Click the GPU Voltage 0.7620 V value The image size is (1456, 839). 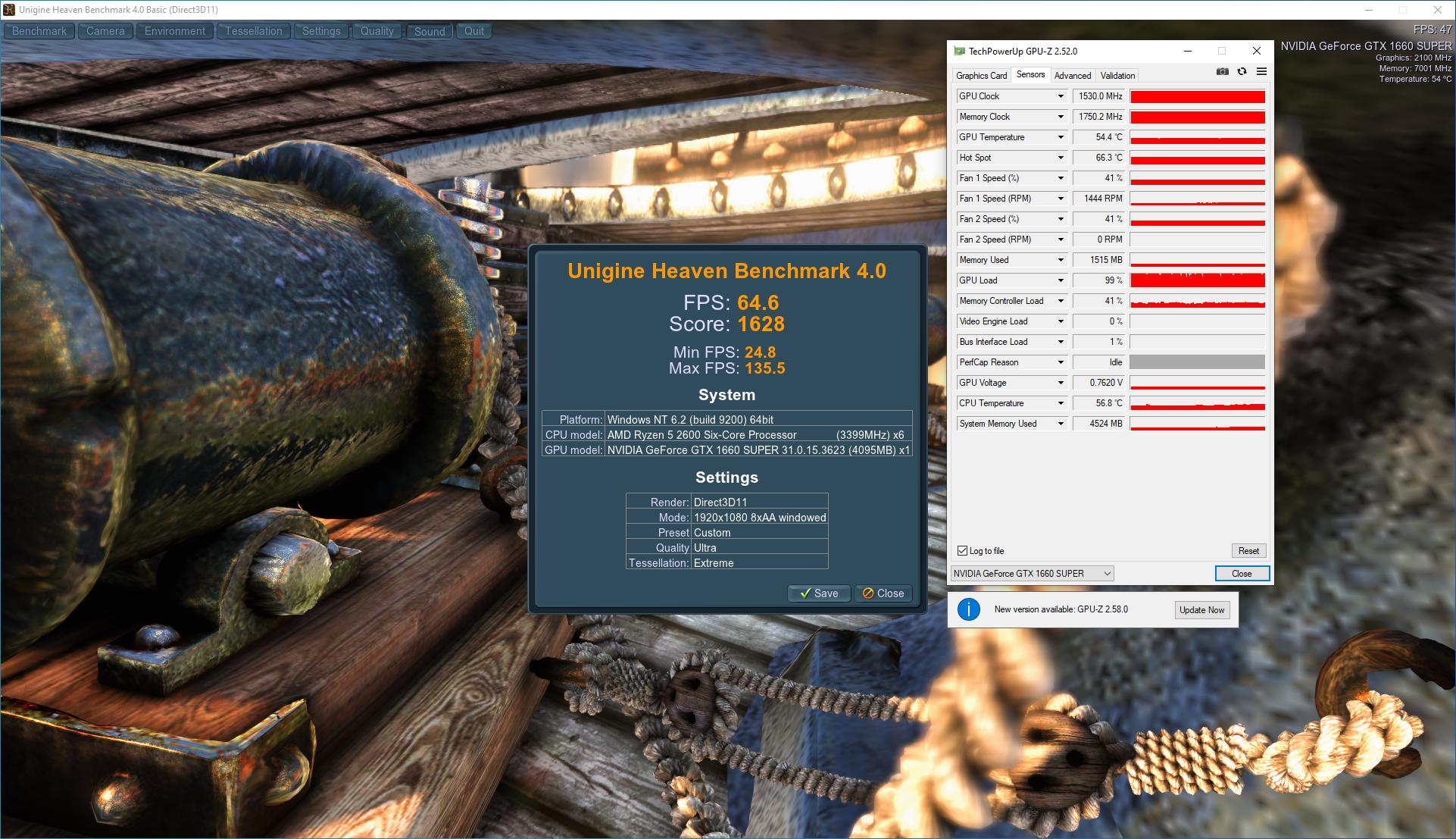(1099, 383)
